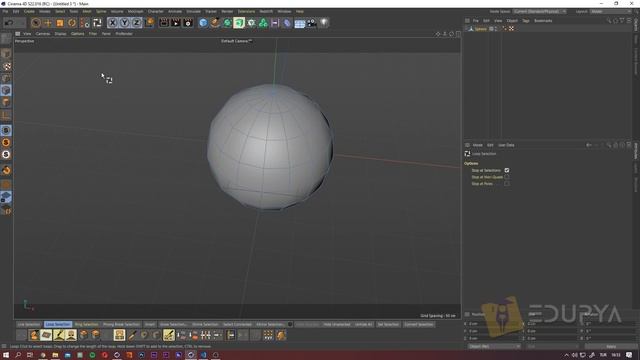
Task: Open Attribute Manager Mode menu
Action: pos(477,145)
